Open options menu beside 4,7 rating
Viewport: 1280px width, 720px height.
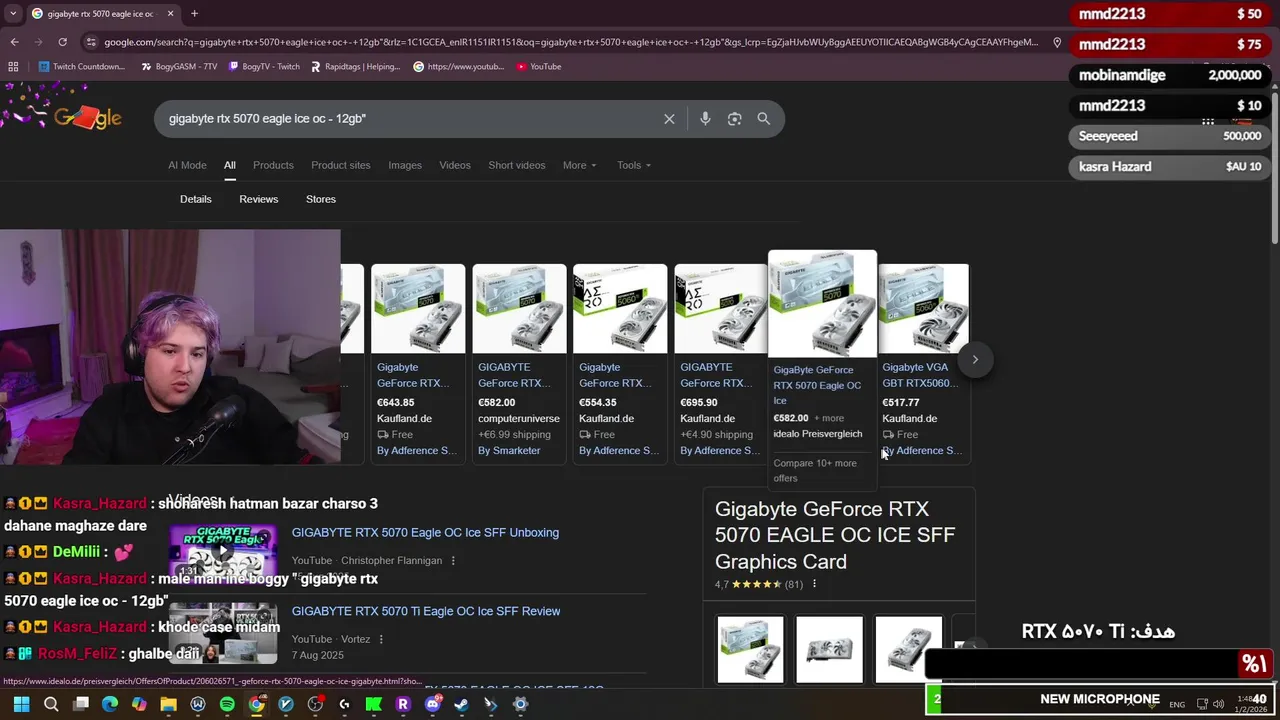pos(814,584)
